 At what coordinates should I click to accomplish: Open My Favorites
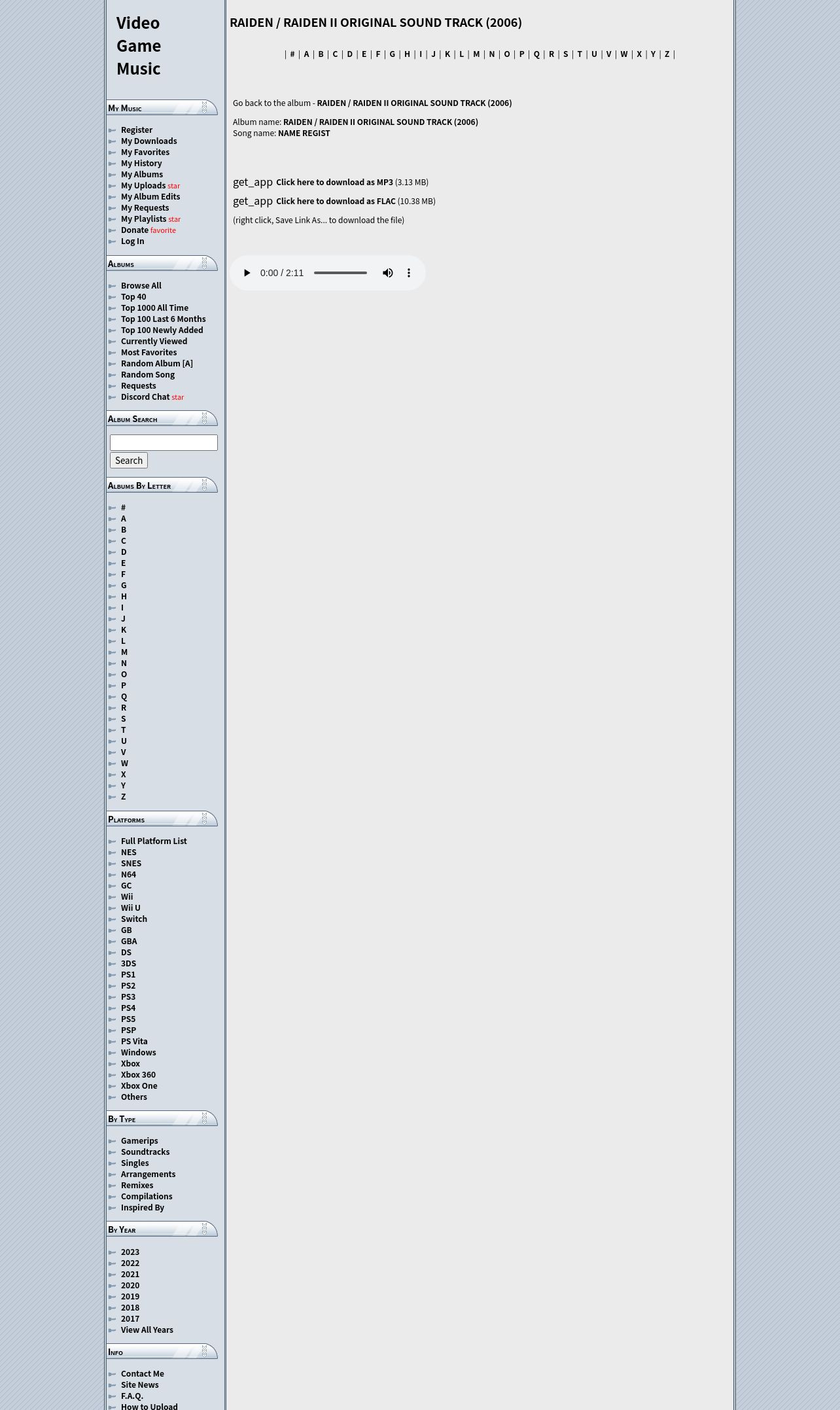[x=145, y=152]
